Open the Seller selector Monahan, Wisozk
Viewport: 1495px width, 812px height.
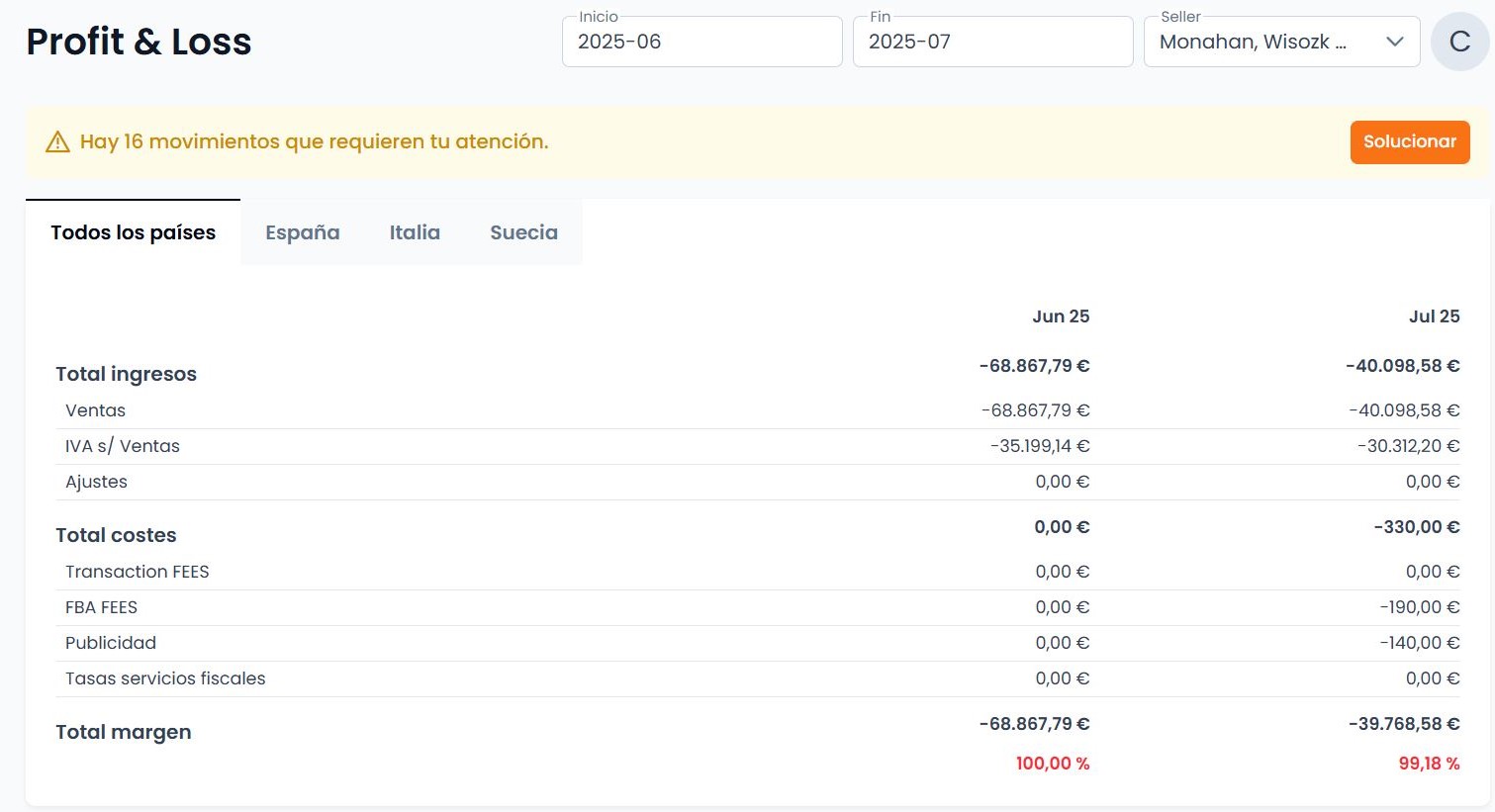pos(1281,42)
